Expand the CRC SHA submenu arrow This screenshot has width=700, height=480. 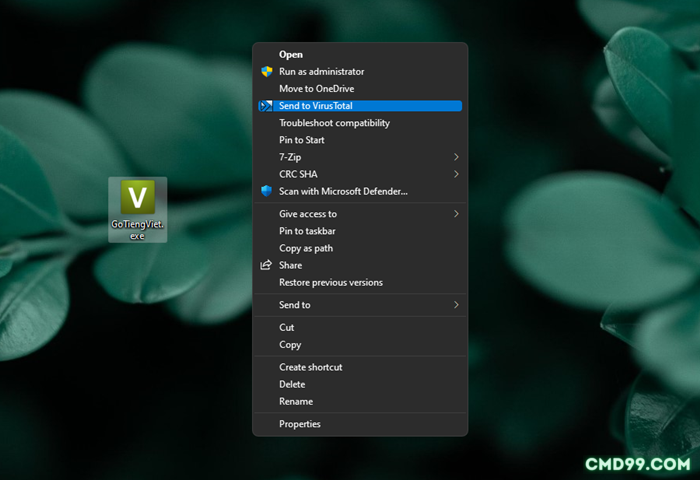456,174
